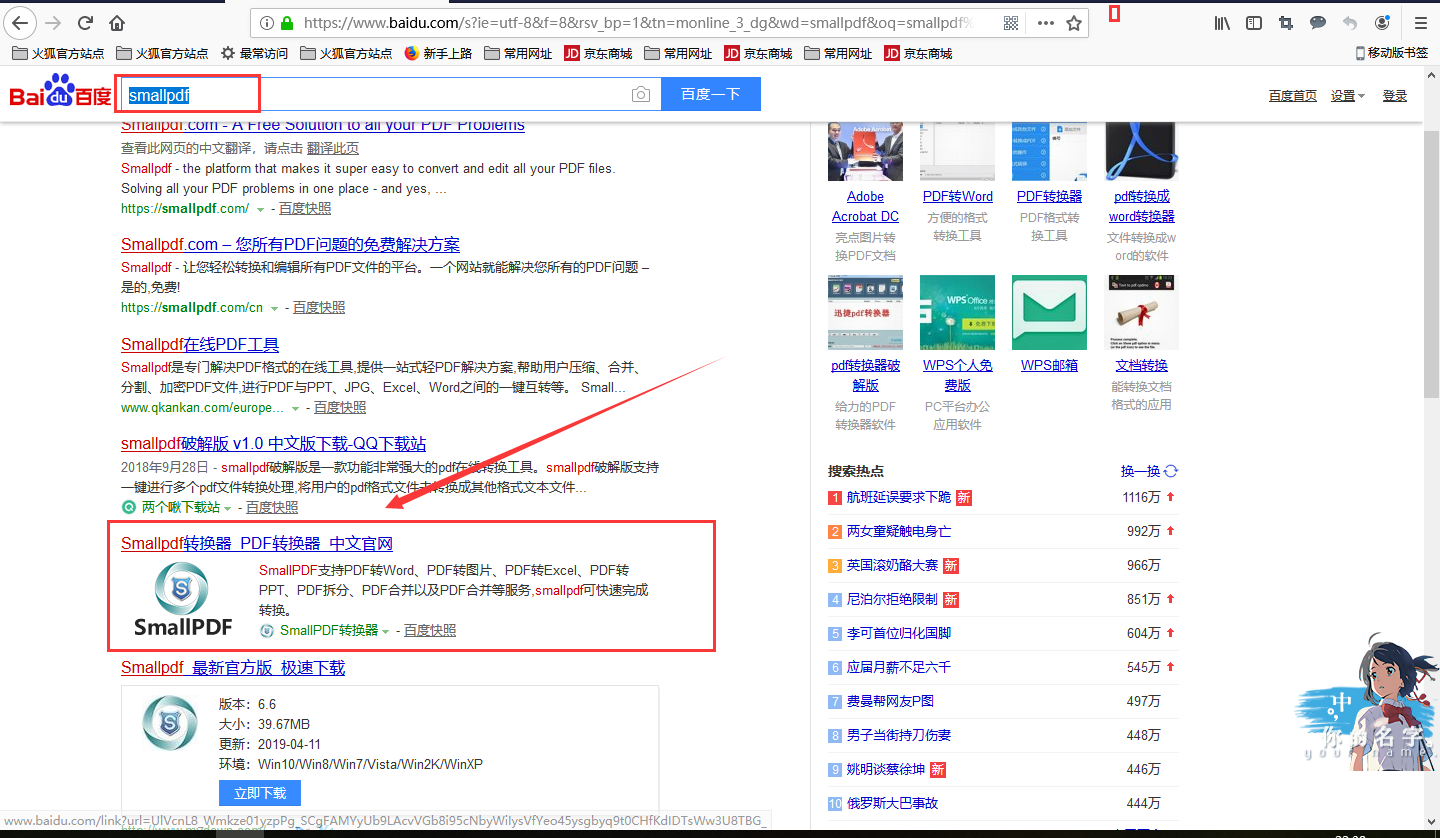Start the screenshot crop tool
Image resolution: width=1440 pixels, height=838 pixels.
(1286, 22)
